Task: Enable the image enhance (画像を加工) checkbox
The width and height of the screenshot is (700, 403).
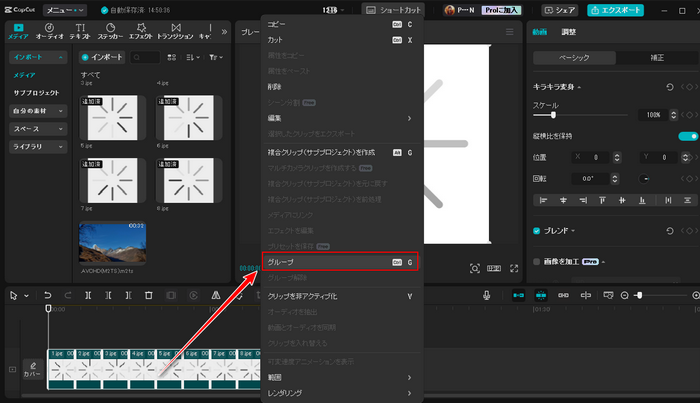Action: pyautogui.click(x=536, y=261)
